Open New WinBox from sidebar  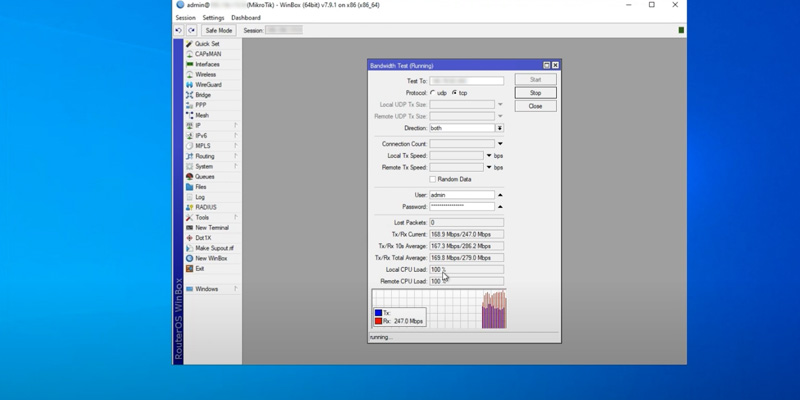coord(211,258)
